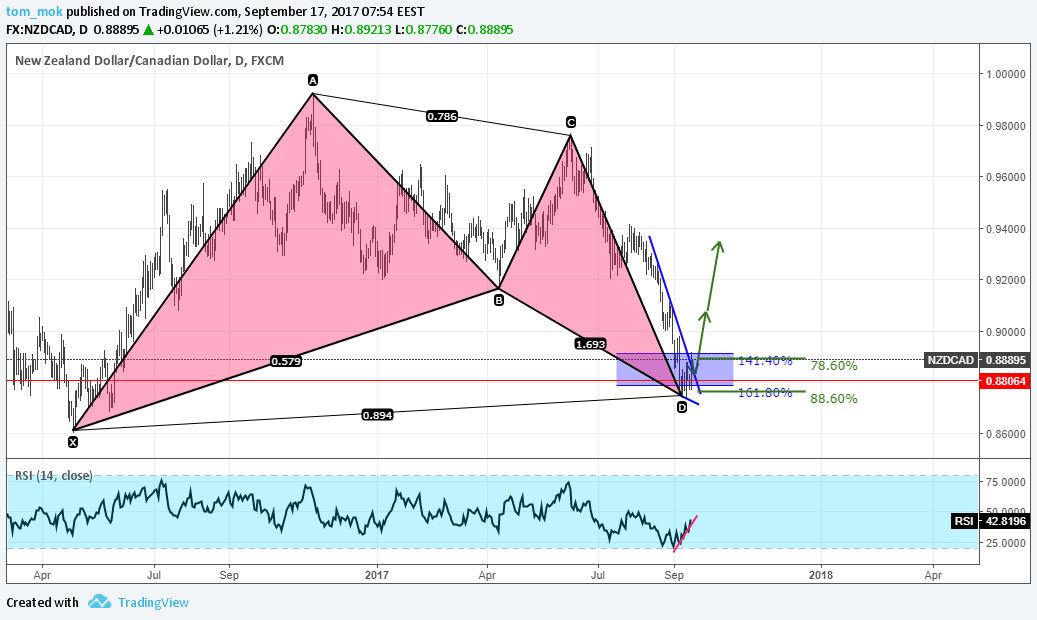Click the 0.94000 price axis label

click(1006, 229)
